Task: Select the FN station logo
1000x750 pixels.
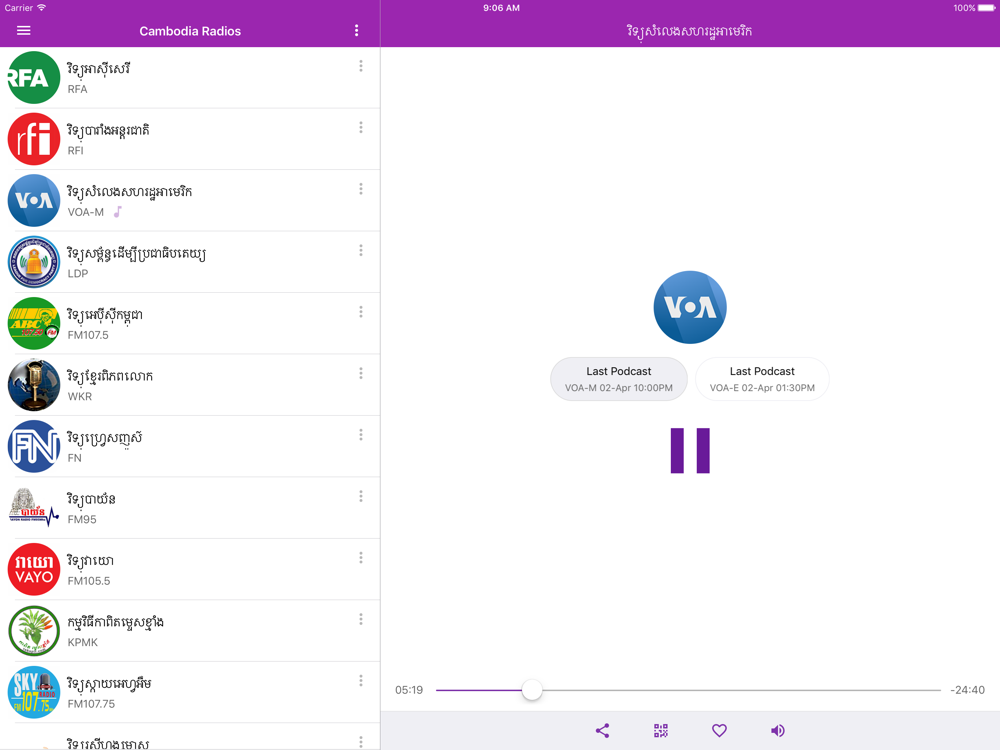Action: click(x=34, y=446)
